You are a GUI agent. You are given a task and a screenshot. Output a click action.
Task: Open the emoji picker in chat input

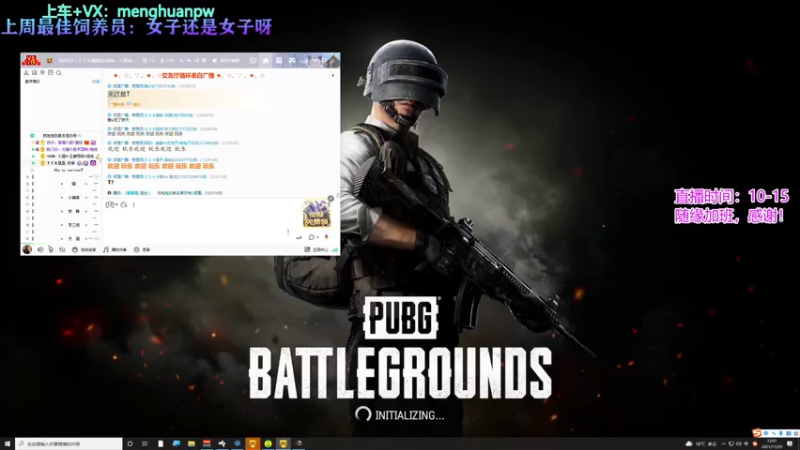[110, 205]
